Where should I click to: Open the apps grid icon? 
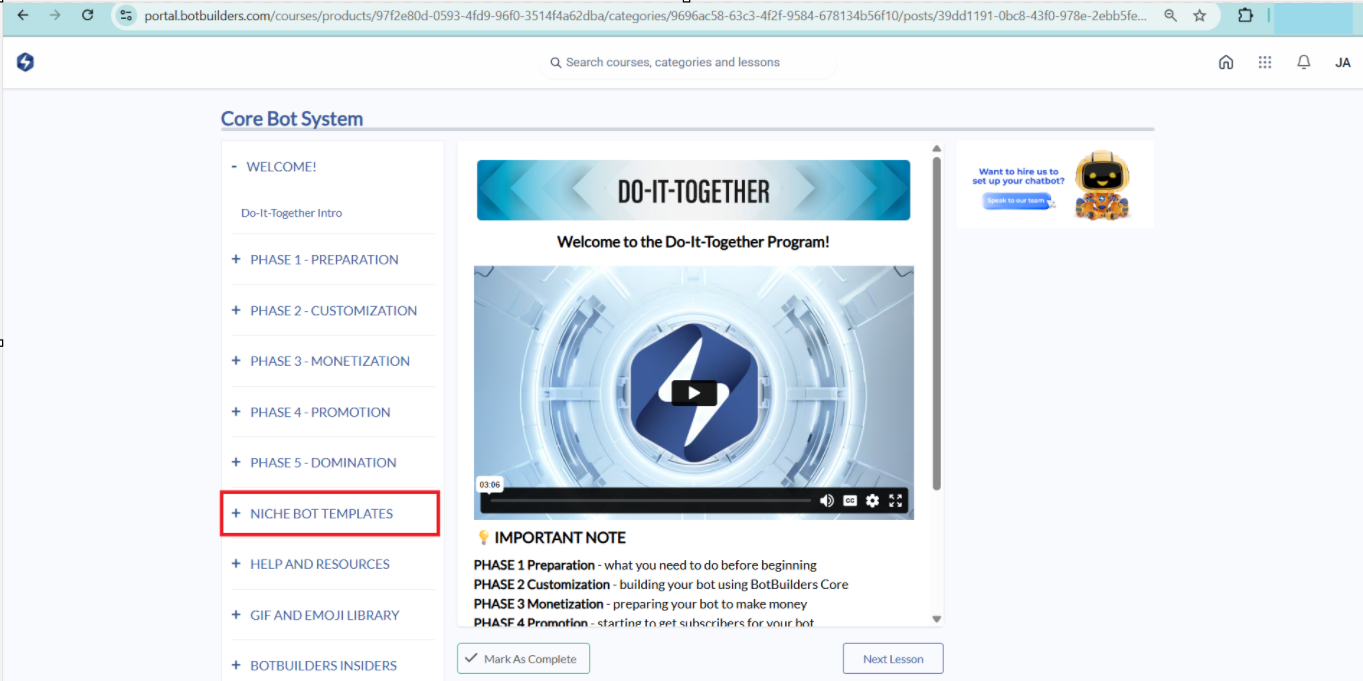coord(1265,62)
